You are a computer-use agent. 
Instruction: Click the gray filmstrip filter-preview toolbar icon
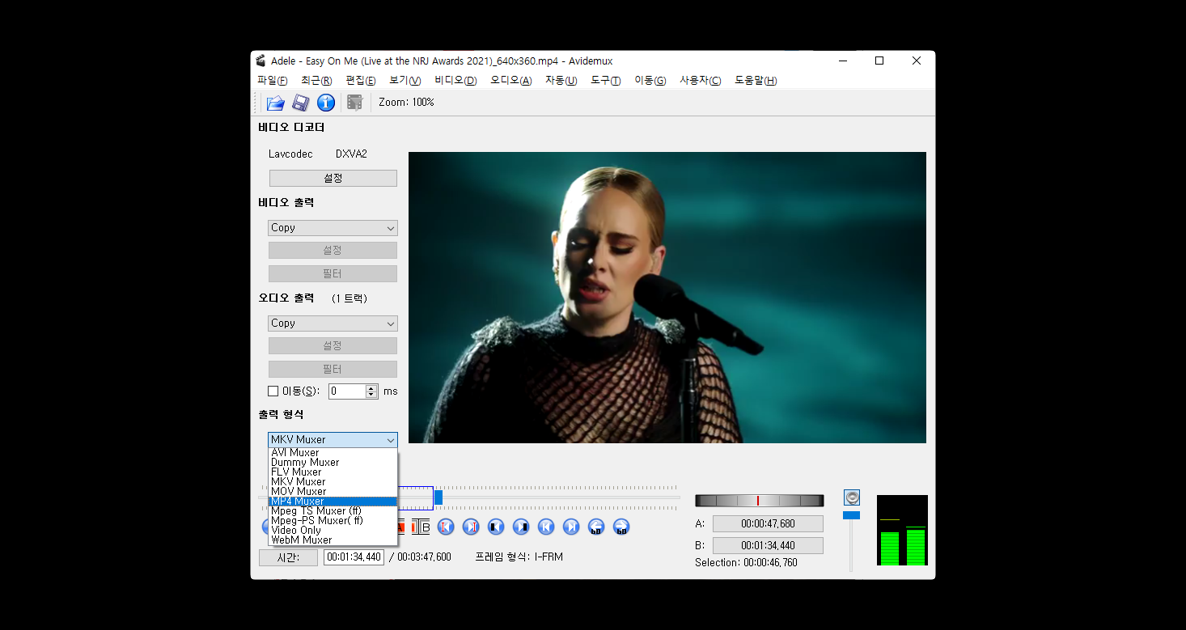click(x=354, y=103)
